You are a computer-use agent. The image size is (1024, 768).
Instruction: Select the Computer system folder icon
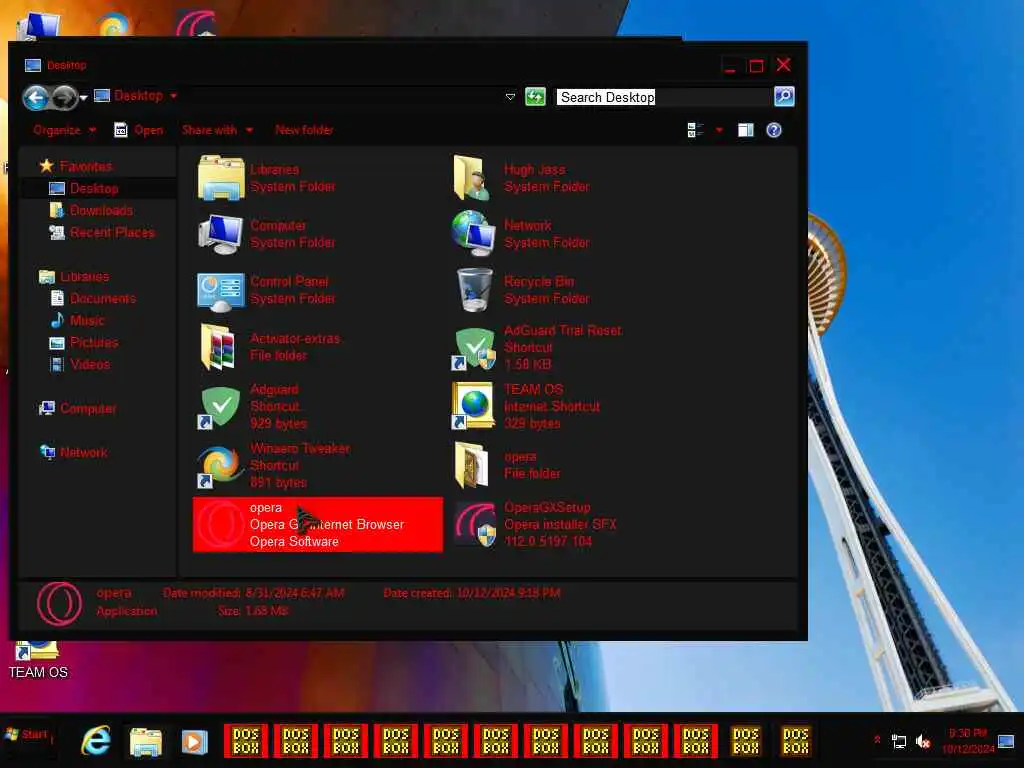[x=221, y=234]
